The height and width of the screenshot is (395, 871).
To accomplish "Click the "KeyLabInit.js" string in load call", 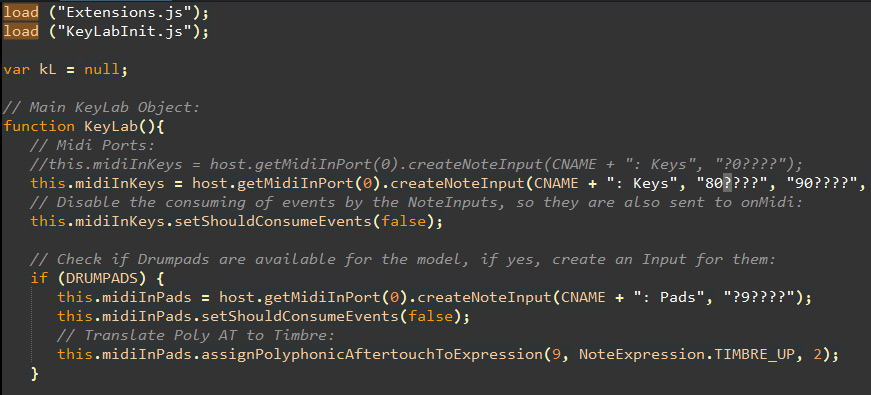I will 116,31.
